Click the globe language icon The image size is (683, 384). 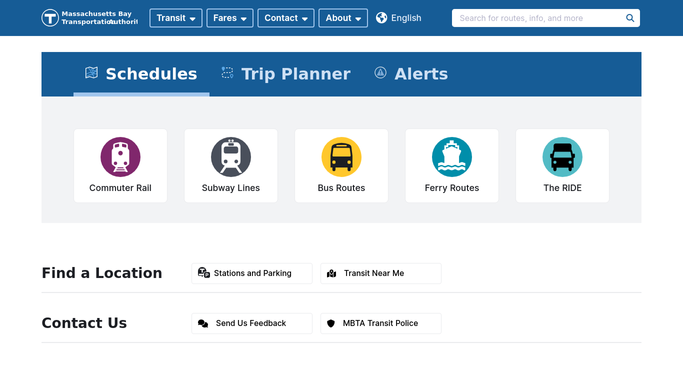(382, 17)
